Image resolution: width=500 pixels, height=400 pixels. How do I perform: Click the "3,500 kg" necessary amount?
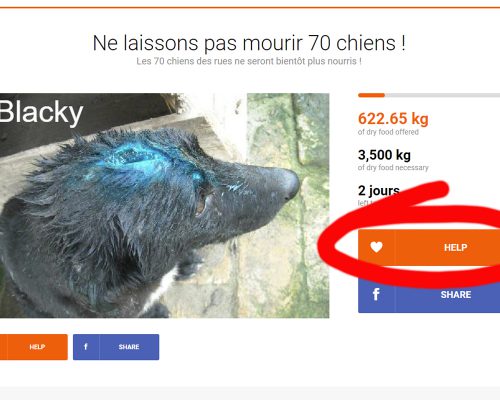click(384, 155)
